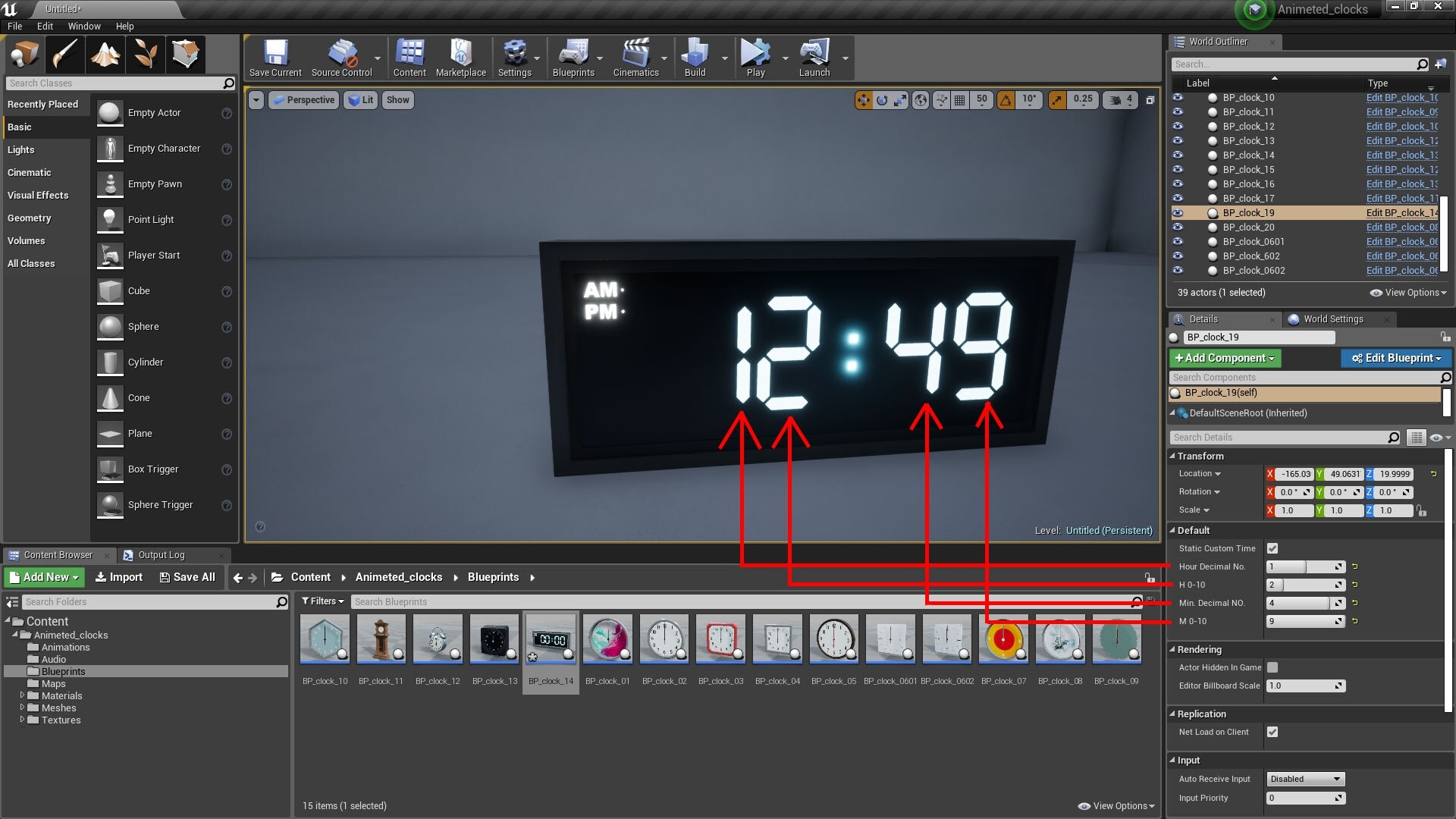Open the Window menu

[83, 26]
